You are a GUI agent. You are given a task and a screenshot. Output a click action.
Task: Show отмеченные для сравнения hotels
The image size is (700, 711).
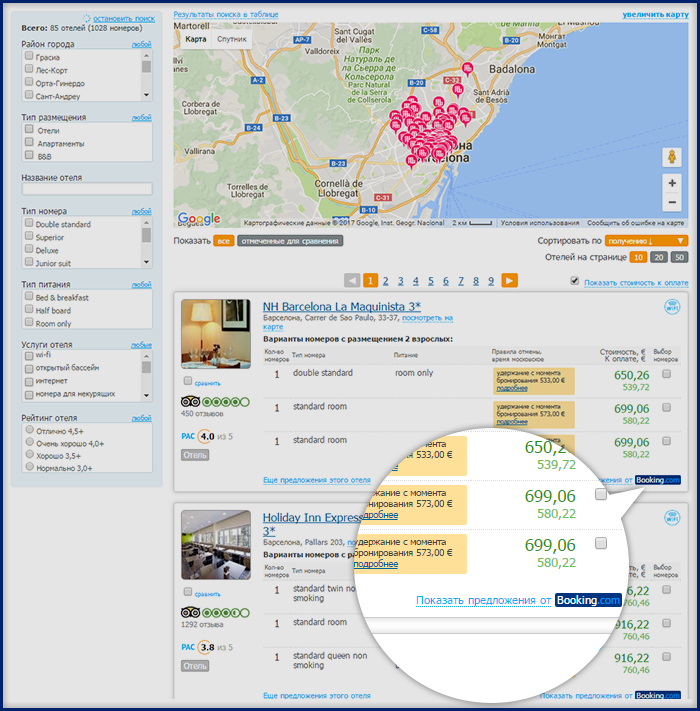click(x=290, y=241)
